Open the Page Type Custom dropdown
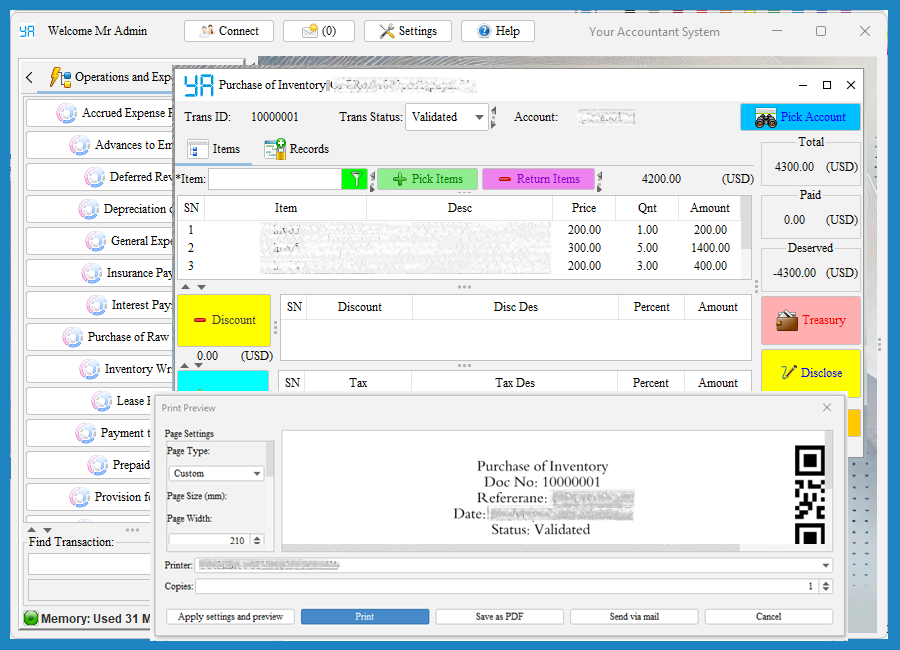The height and width of the screenshot is (650, 900). click(216, 474)
